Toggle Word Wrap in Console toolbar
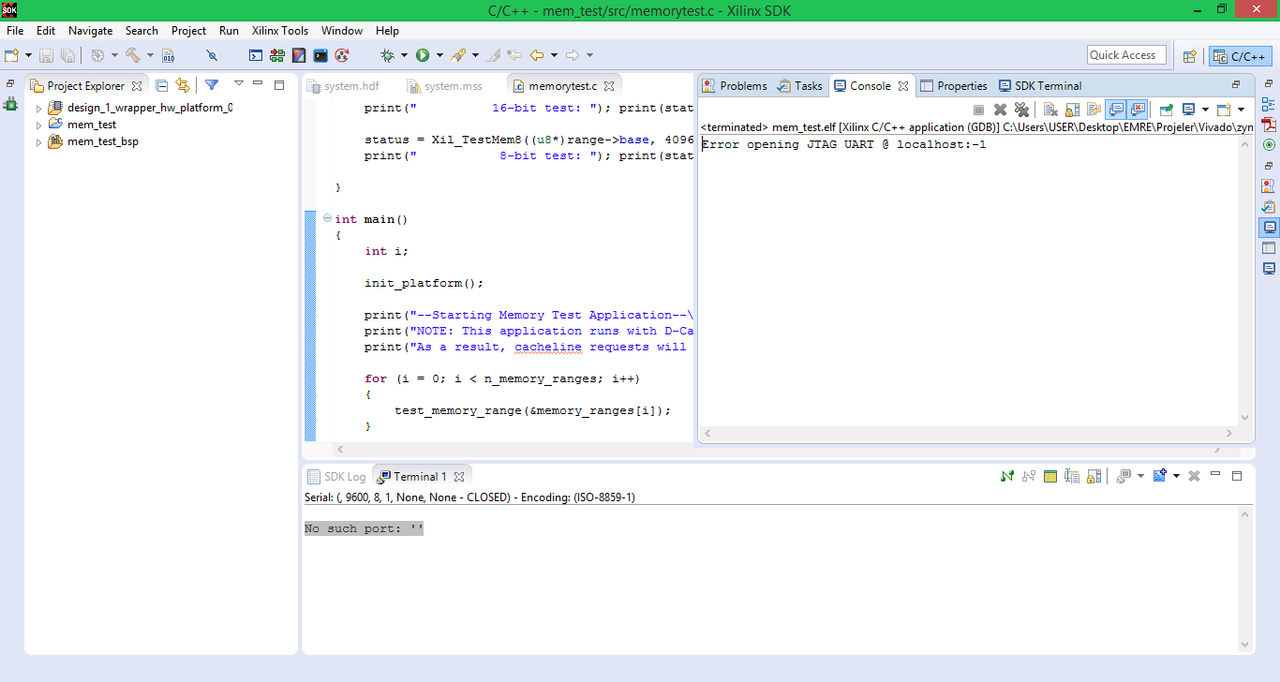This screenshot has height=682, width=1280. [x=1093, y=109]
